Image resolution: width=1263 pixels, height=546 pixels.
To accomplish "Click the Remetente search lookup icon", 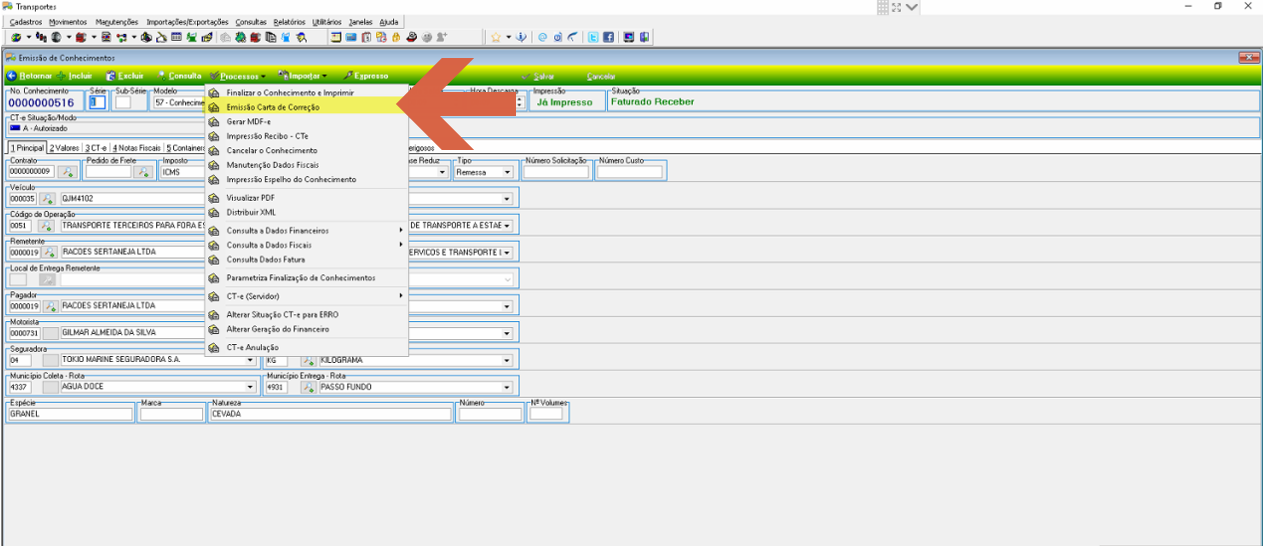I will tap(47, 253).
